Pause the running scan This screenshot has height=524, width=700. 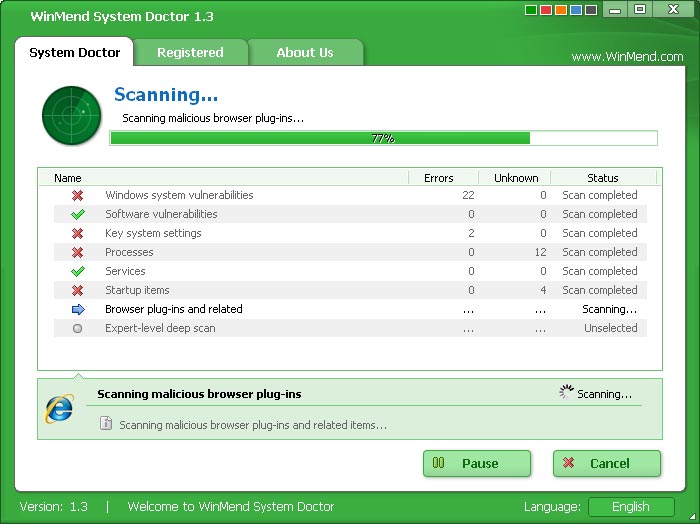477,463
